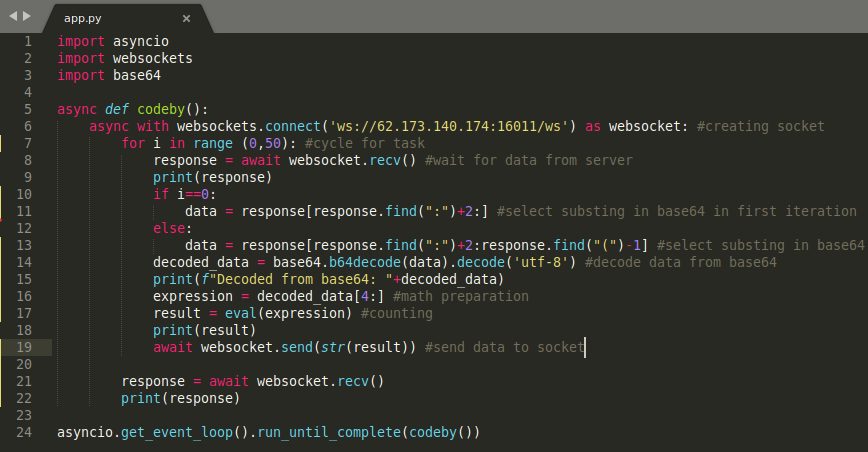
Task: Click line number 1 in gutter
Action: [28, 41]
